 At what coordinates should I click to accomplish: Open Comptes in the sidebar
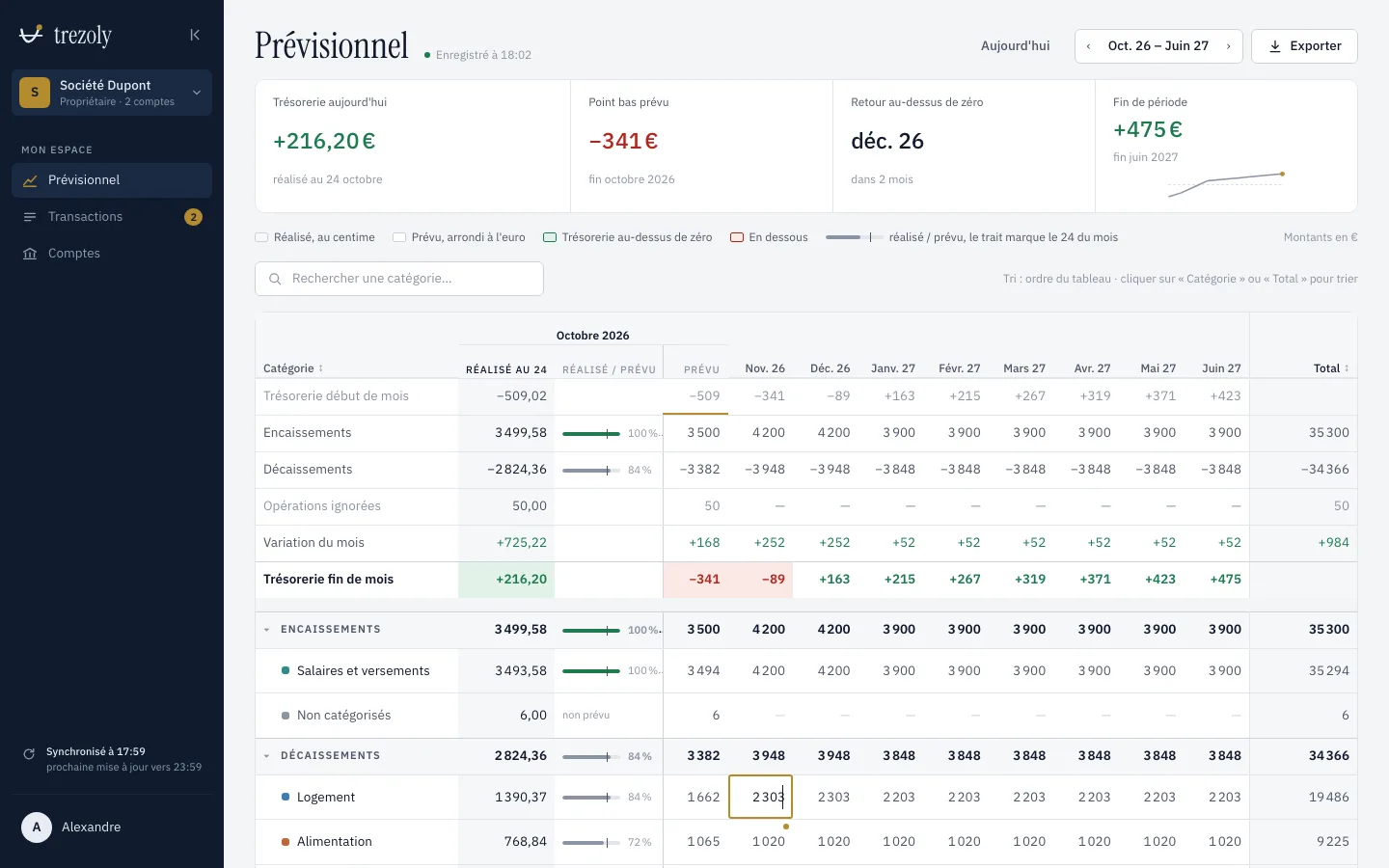click(x=112, y=254)
